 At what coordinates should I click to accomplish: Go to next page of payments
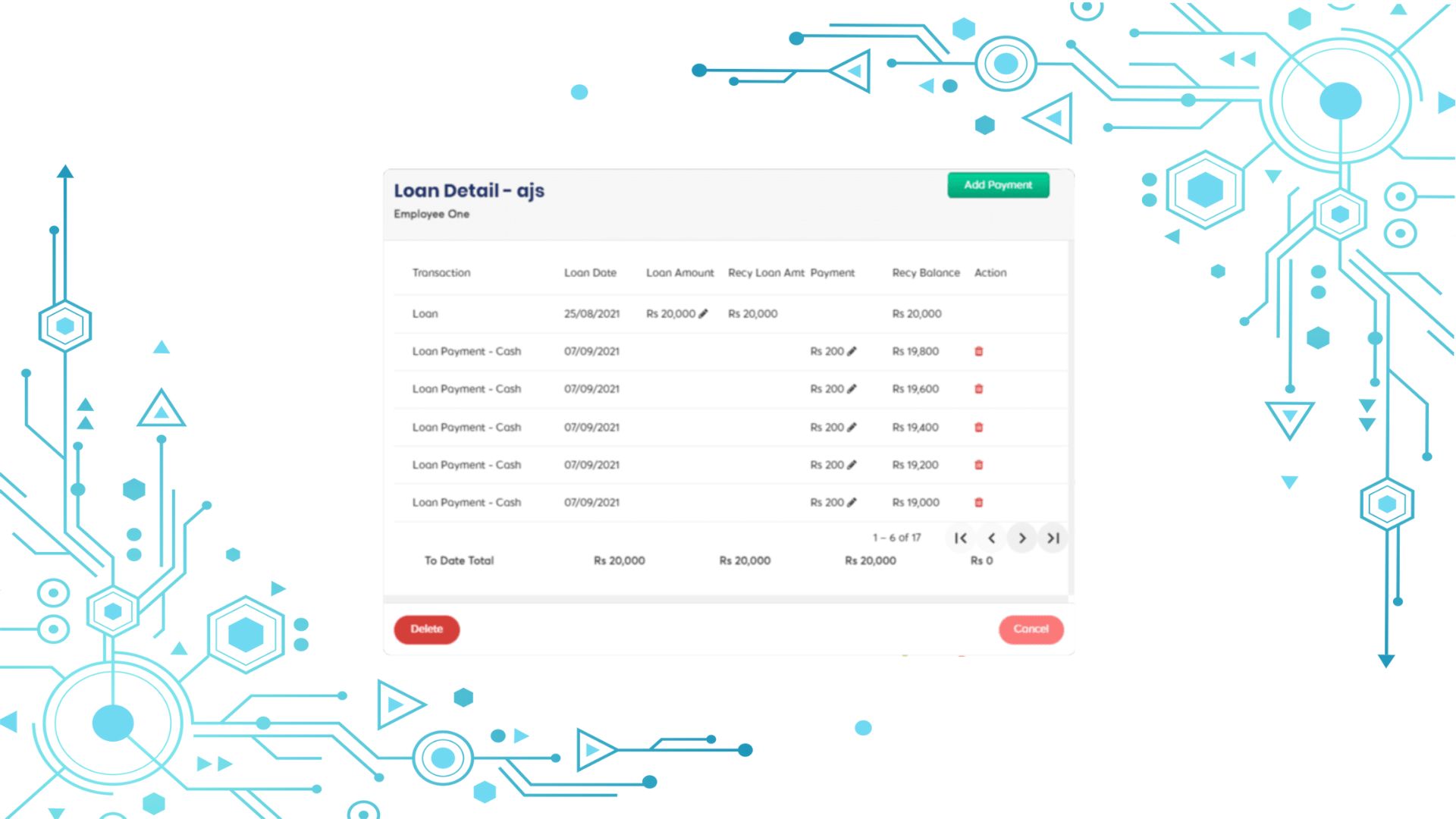(x=1022, y=538)
